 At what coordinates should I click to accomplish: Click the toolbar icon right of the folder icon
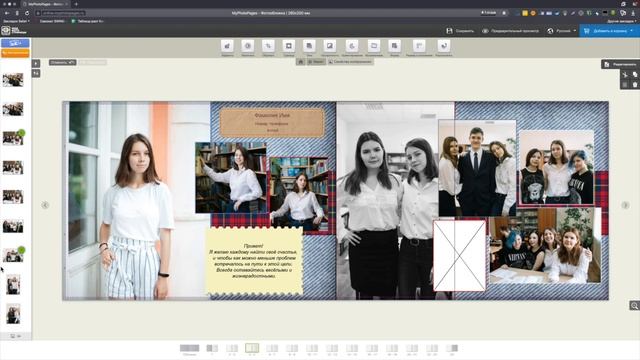pyautogui.click(x=394, y=46)
